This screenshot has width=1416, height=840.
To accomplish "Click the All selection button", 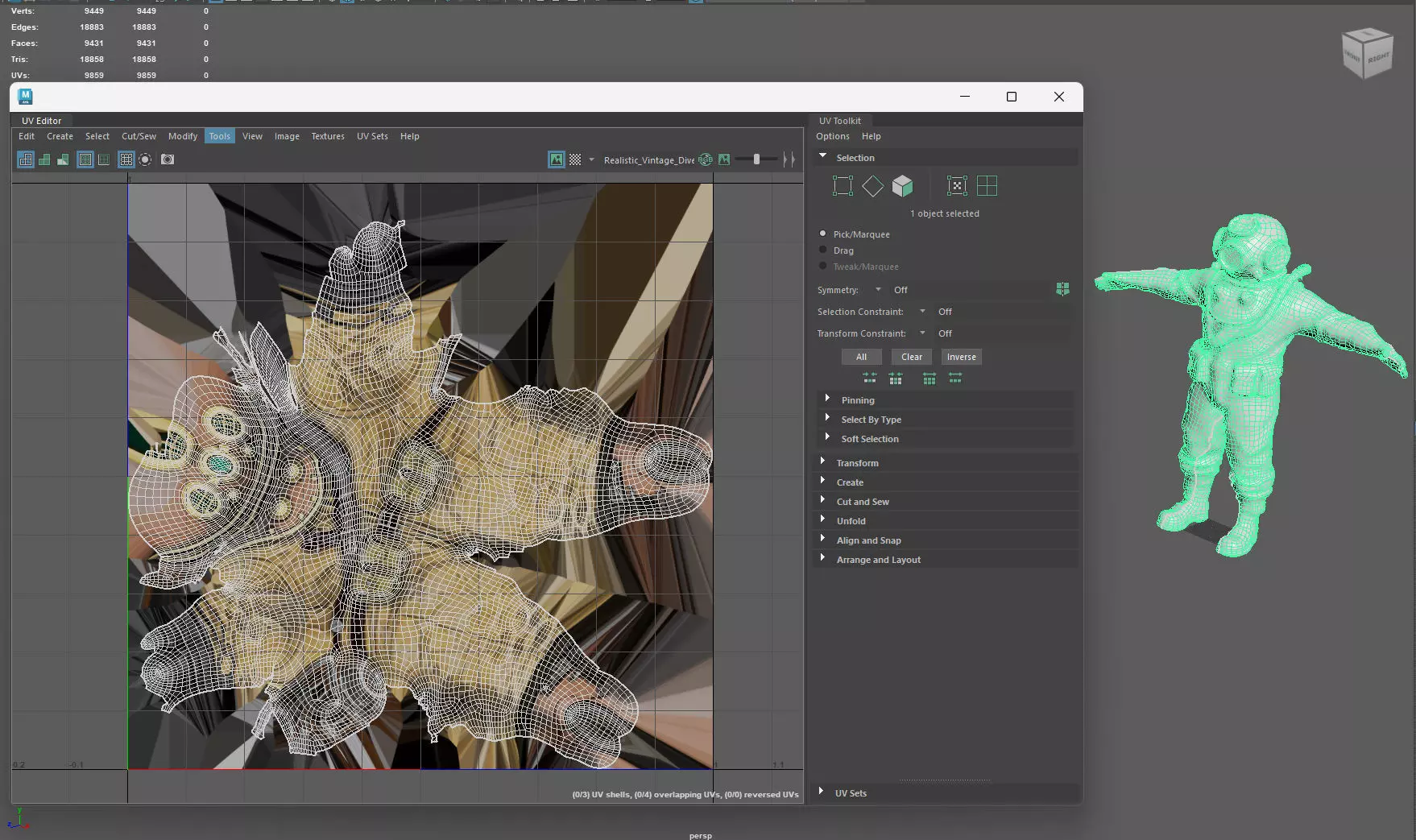I will tap(861, 357).
